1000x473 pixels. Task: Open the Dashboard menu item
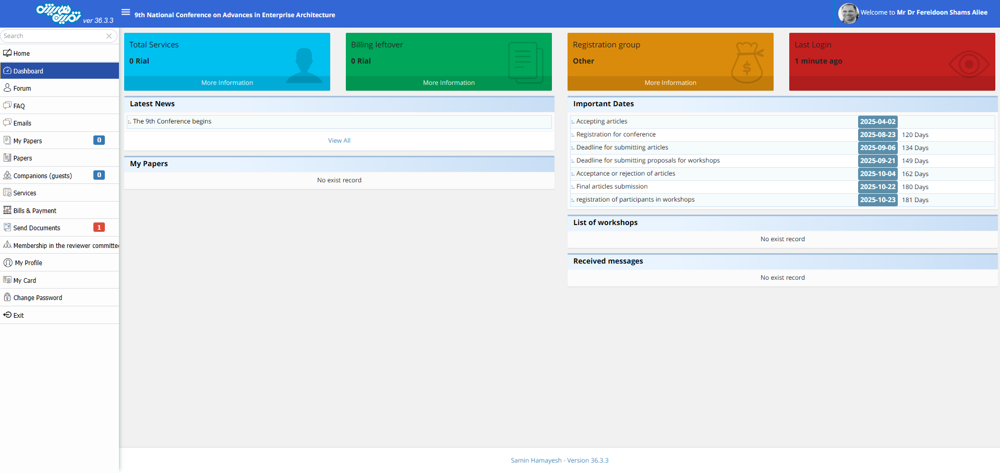[28, 71]
